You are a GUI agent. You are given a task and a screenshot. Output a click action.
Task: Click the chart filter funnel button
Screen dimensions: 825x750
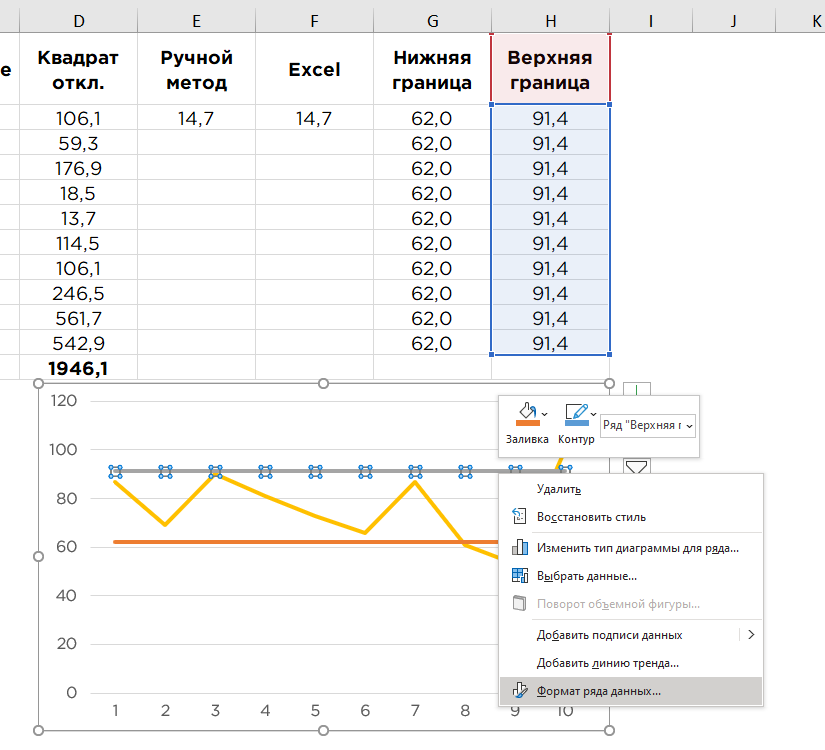tap(637, 466)
